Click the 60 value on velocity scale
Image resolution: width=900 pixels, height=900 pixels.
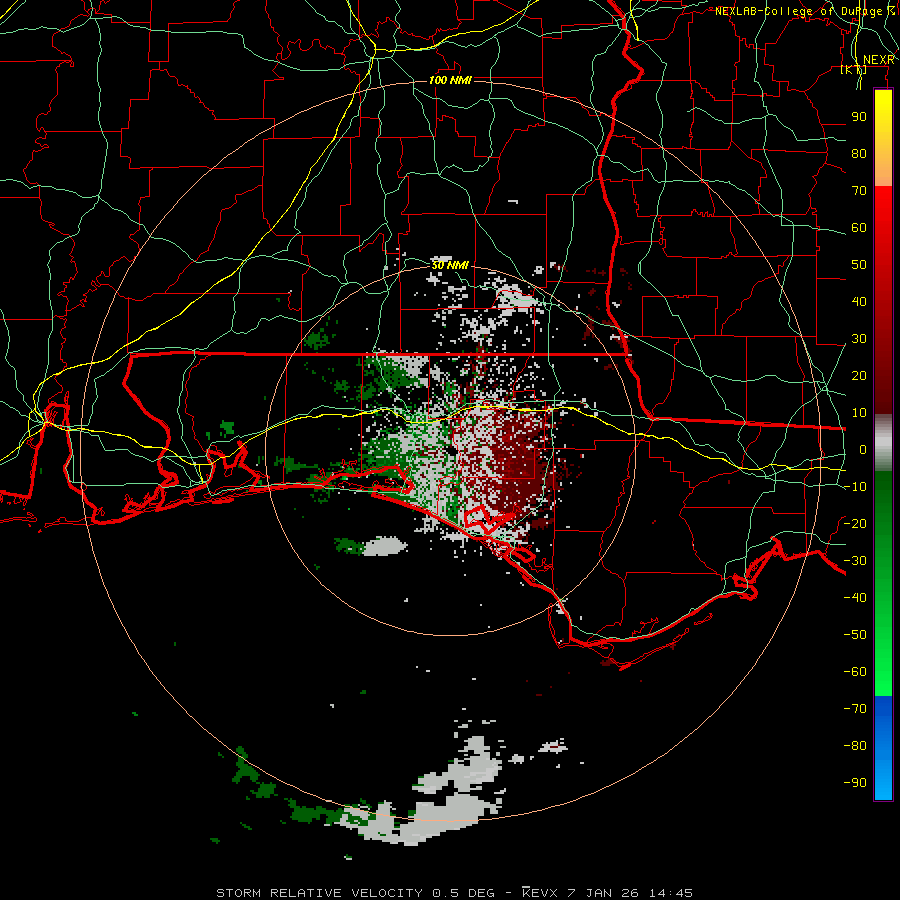[859, 227]
